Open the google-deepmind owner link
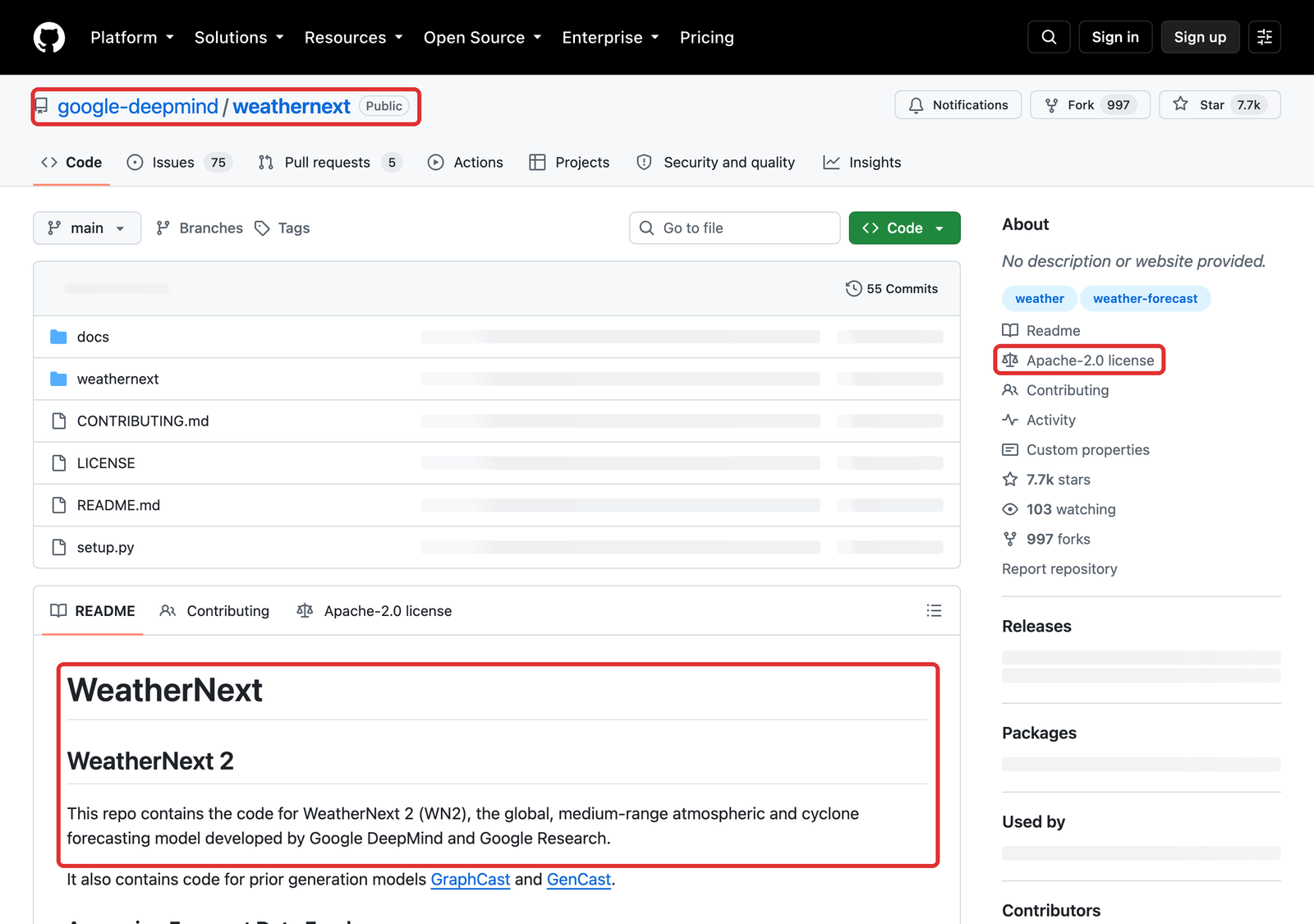This screenshot has height=924, width=1314. click(138, 106)
